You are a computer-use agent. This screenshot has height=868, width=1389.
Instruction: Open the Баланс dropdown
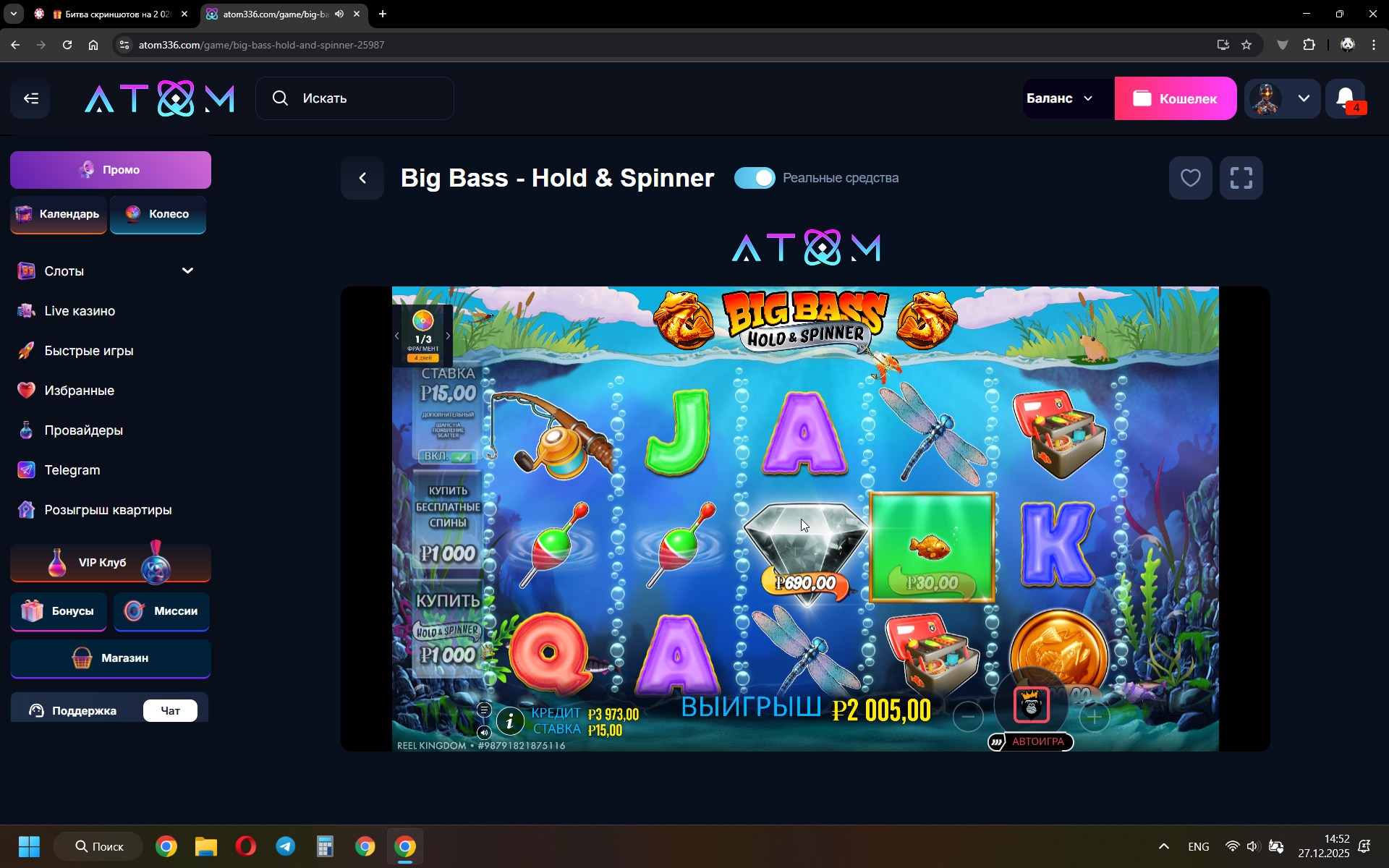(x=1059, y=98)
